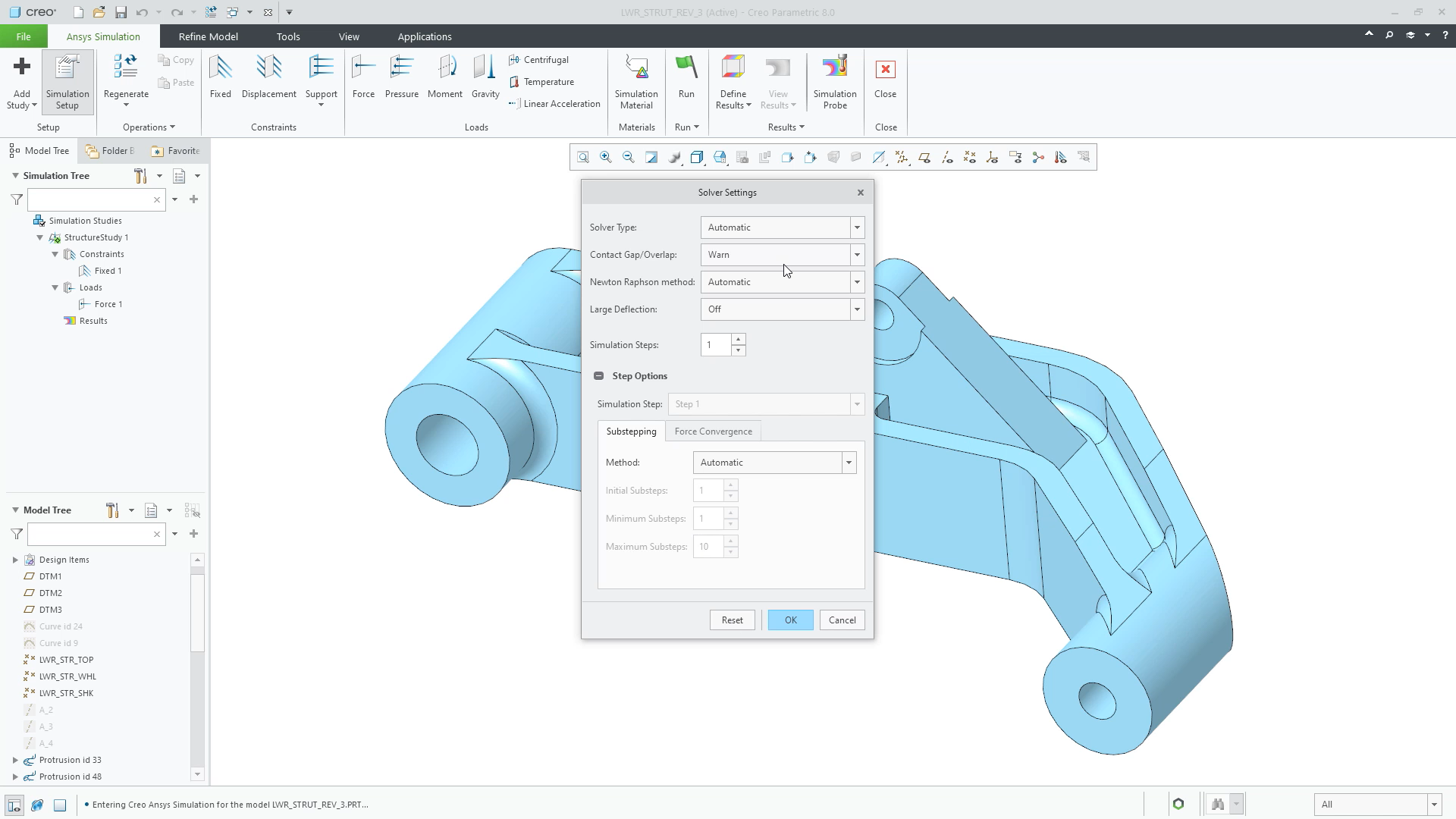Screen dimensions: 1456x819
Task: Close the Ansys Simulation ribbon
Action: [x=885, y=77]
